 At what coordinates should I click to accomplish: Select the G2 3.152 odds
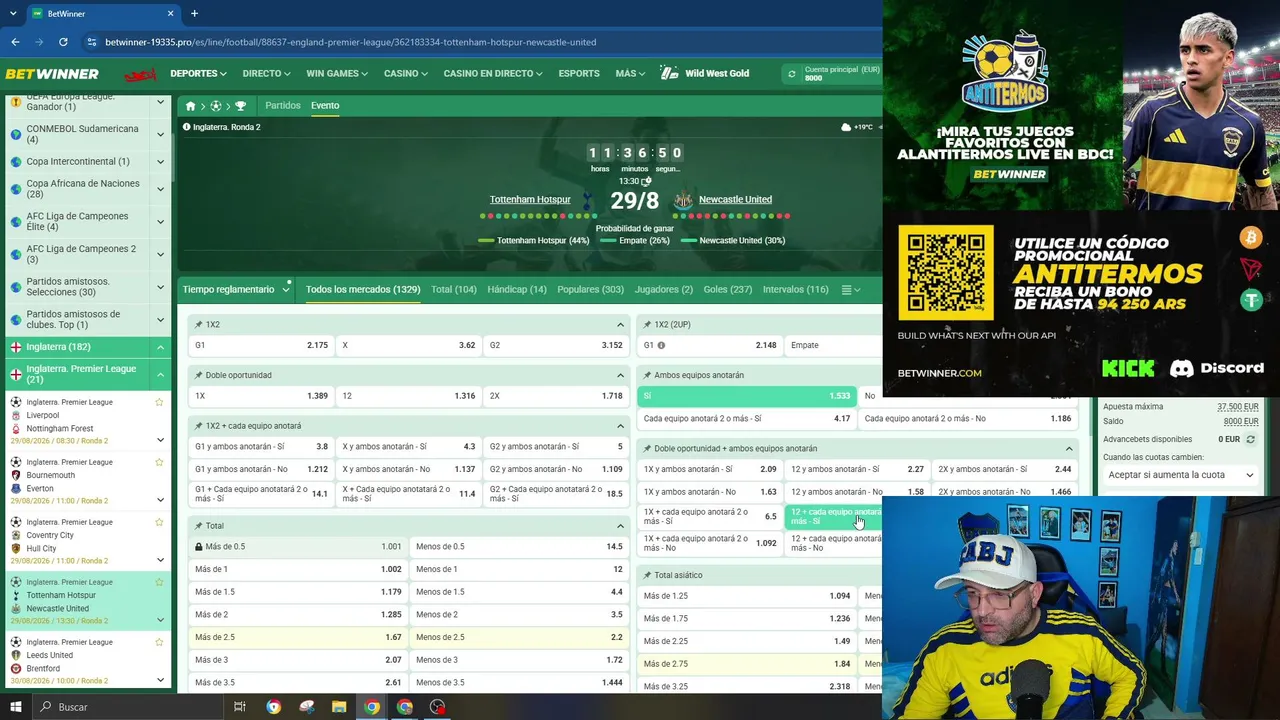(556, 345)
